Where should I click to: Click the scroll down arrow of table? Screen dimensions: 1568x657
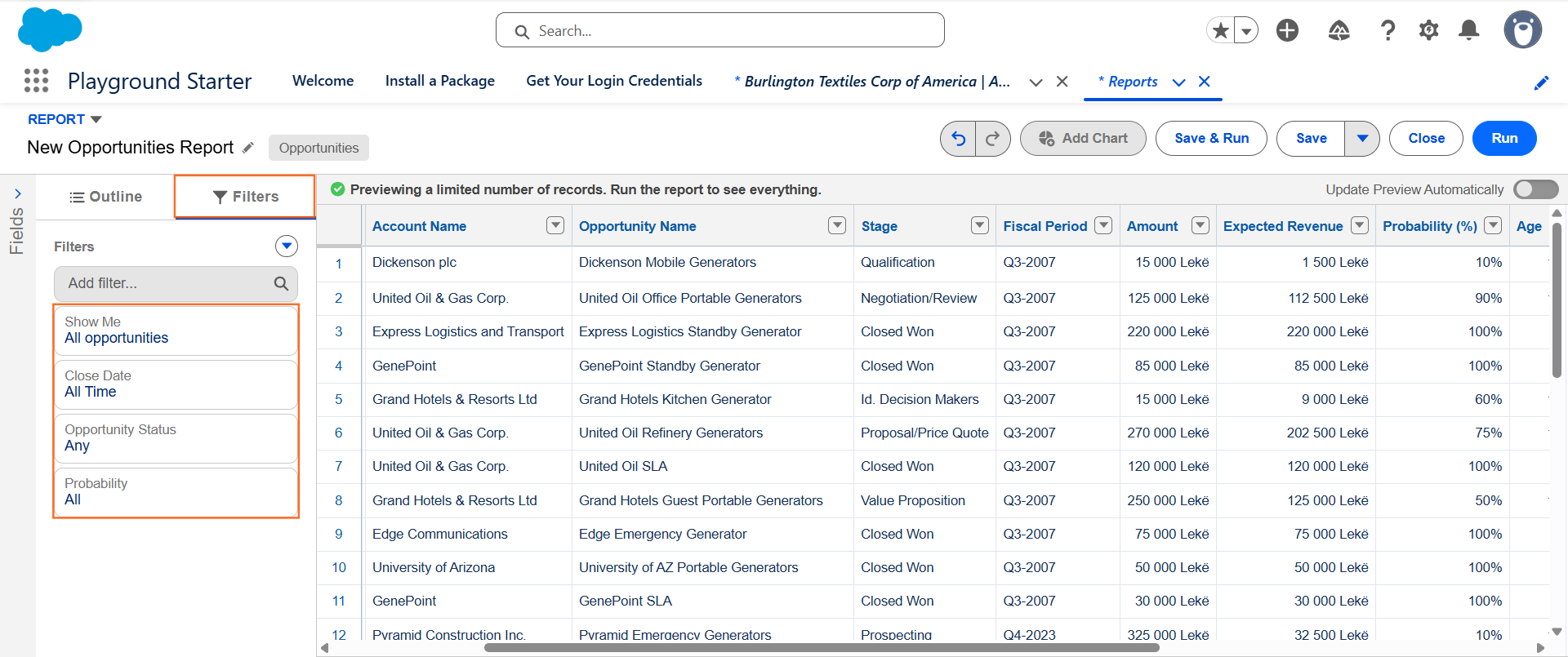coord(1557,632)
